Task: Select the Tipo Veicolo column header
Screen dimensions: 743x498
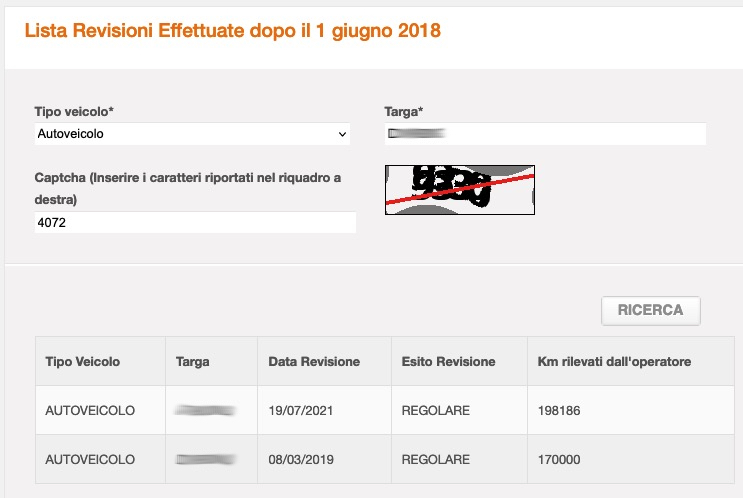Action: point(82,362)
